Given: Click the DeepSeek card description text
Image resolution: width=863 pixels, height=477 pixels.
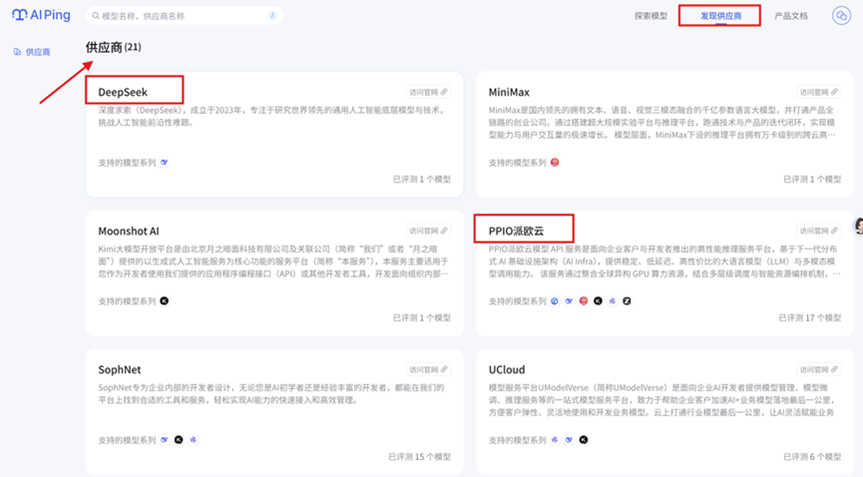Looking at the screenshot, I should [x=271, y=116].
